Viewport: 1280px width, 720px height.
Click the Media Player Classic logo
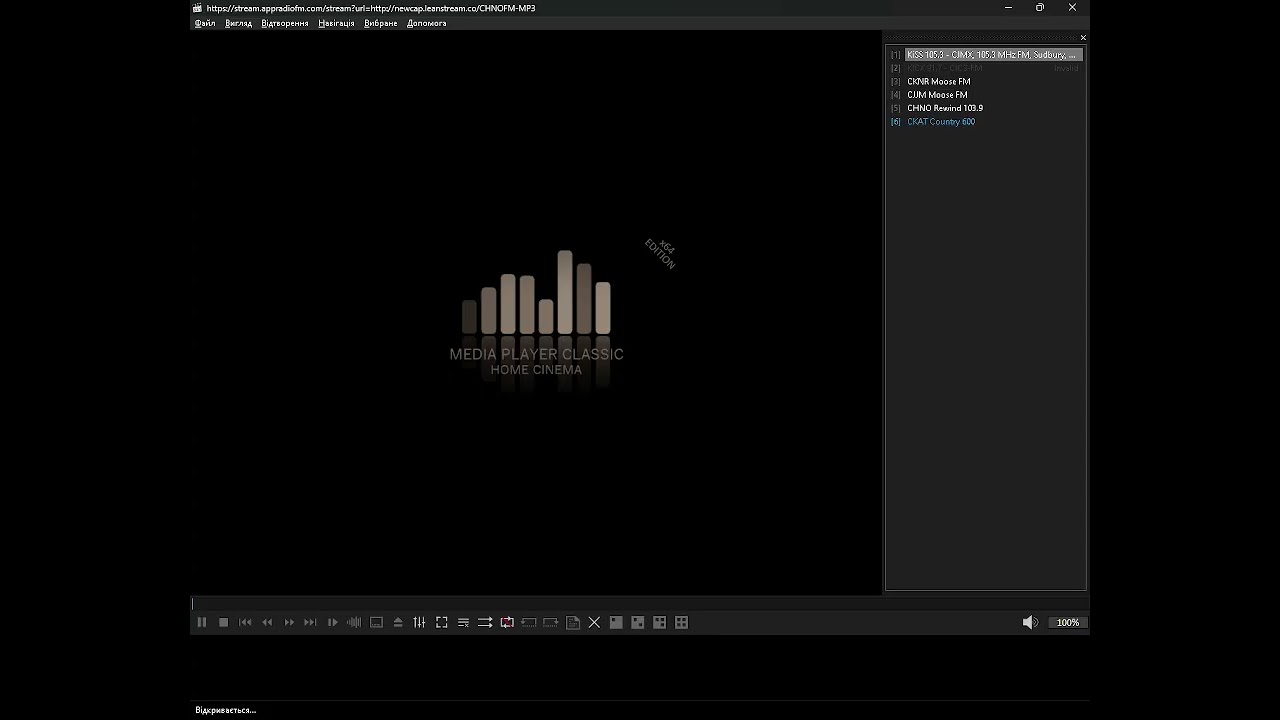coord(537,315)
